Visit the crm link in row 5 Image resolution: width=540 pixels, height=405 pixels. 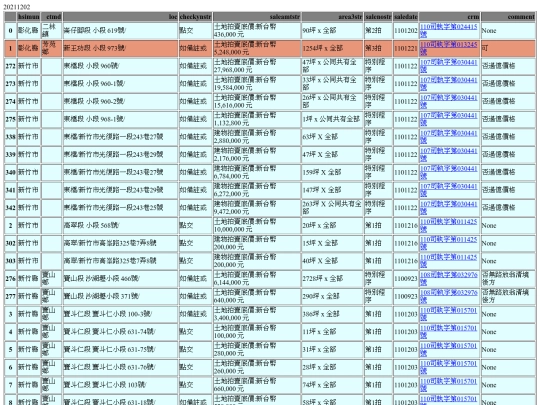click(449, 350)
